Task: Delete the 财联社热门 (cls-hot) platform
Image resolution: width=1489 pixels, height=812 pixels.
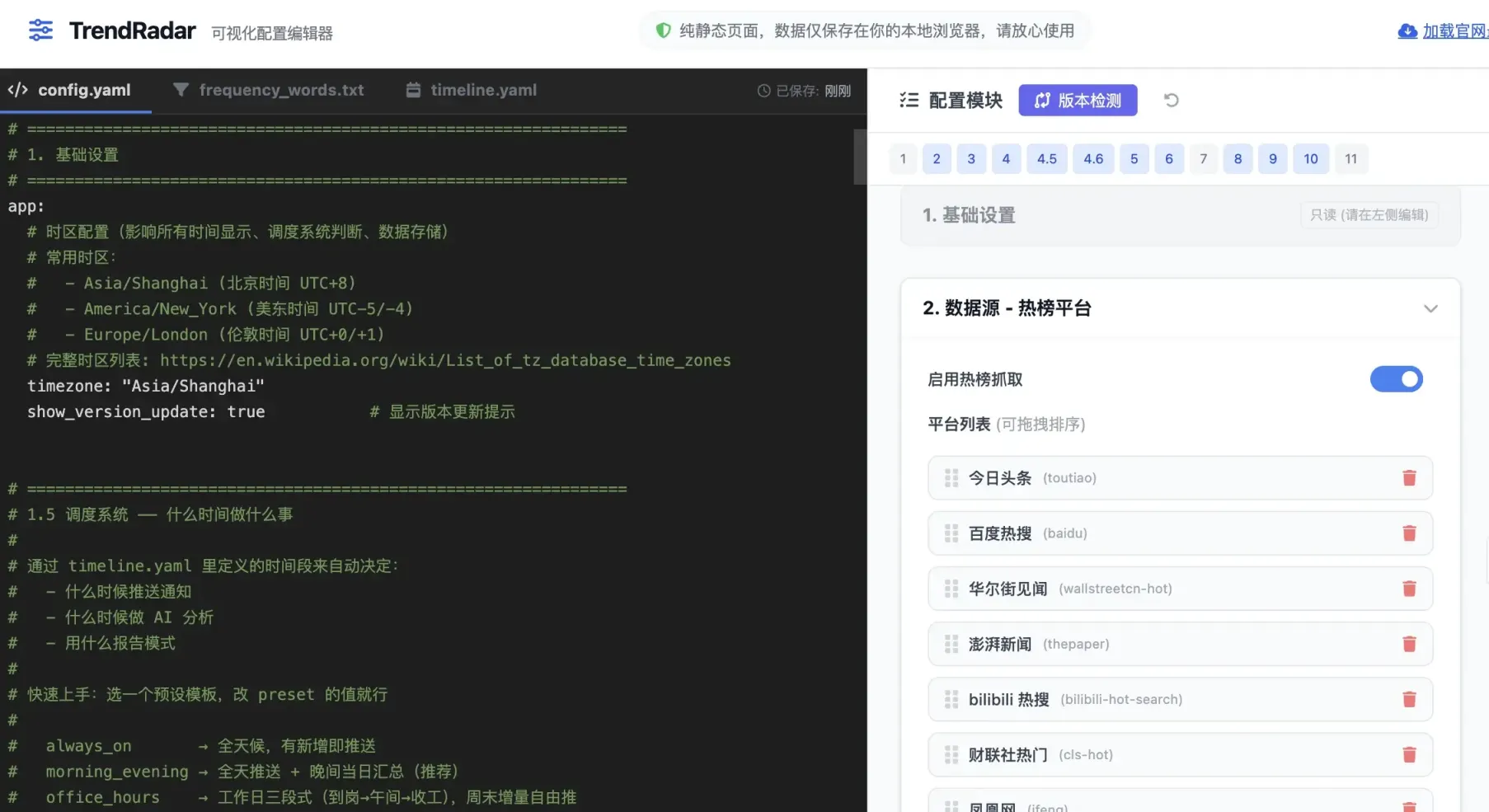Action: pyautogui.click(x=1409, y=753)
